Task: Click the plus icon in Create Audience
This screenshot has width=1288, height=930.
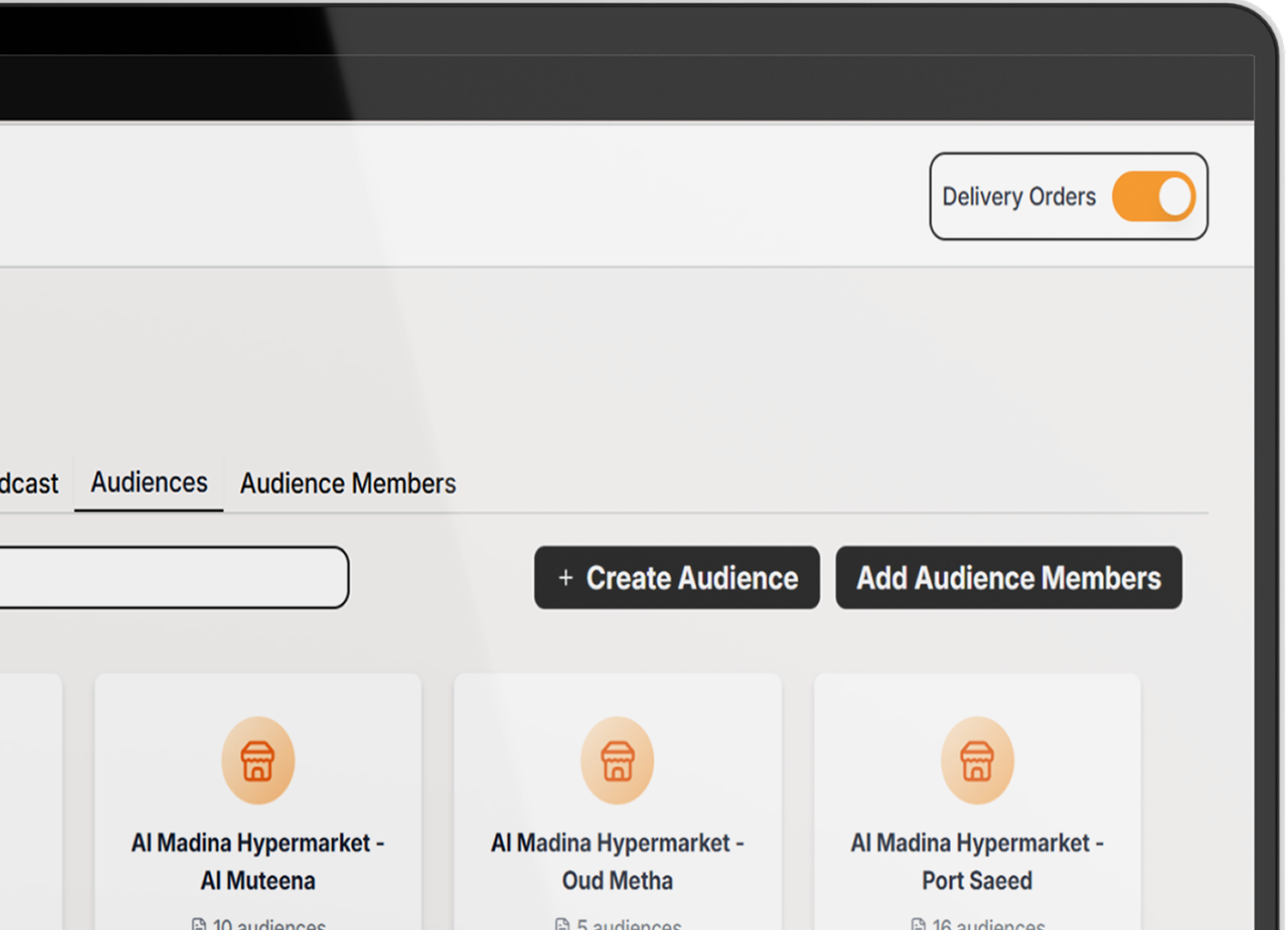Action: click(x=565, y=578)
